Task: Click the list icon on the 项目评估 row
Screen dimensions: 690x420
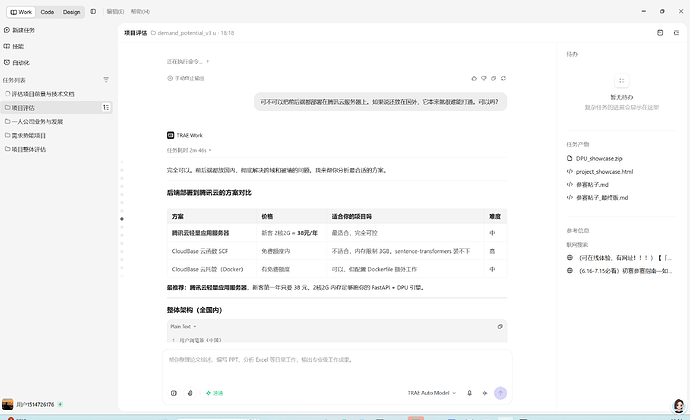Action: [106, 107]
